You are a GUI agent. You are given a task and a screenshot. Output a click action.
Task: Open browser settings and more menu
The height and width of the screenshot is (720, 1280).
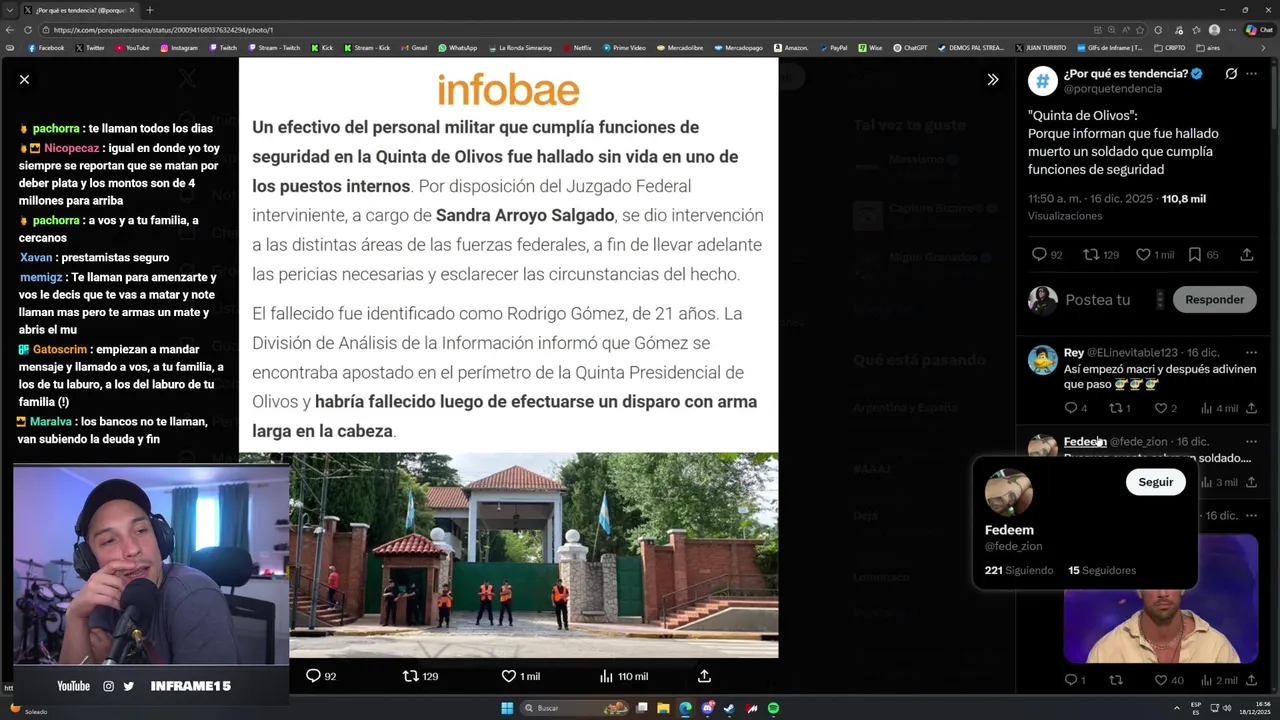point(1232,30)
